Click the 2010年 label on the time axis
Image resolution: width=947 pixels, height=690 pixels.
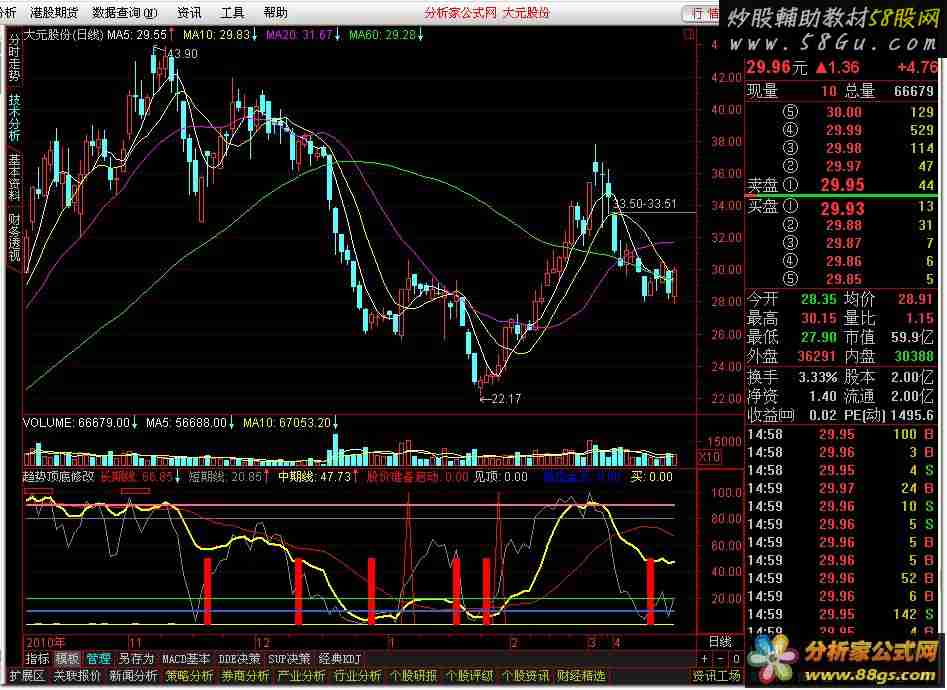point(46,642)
